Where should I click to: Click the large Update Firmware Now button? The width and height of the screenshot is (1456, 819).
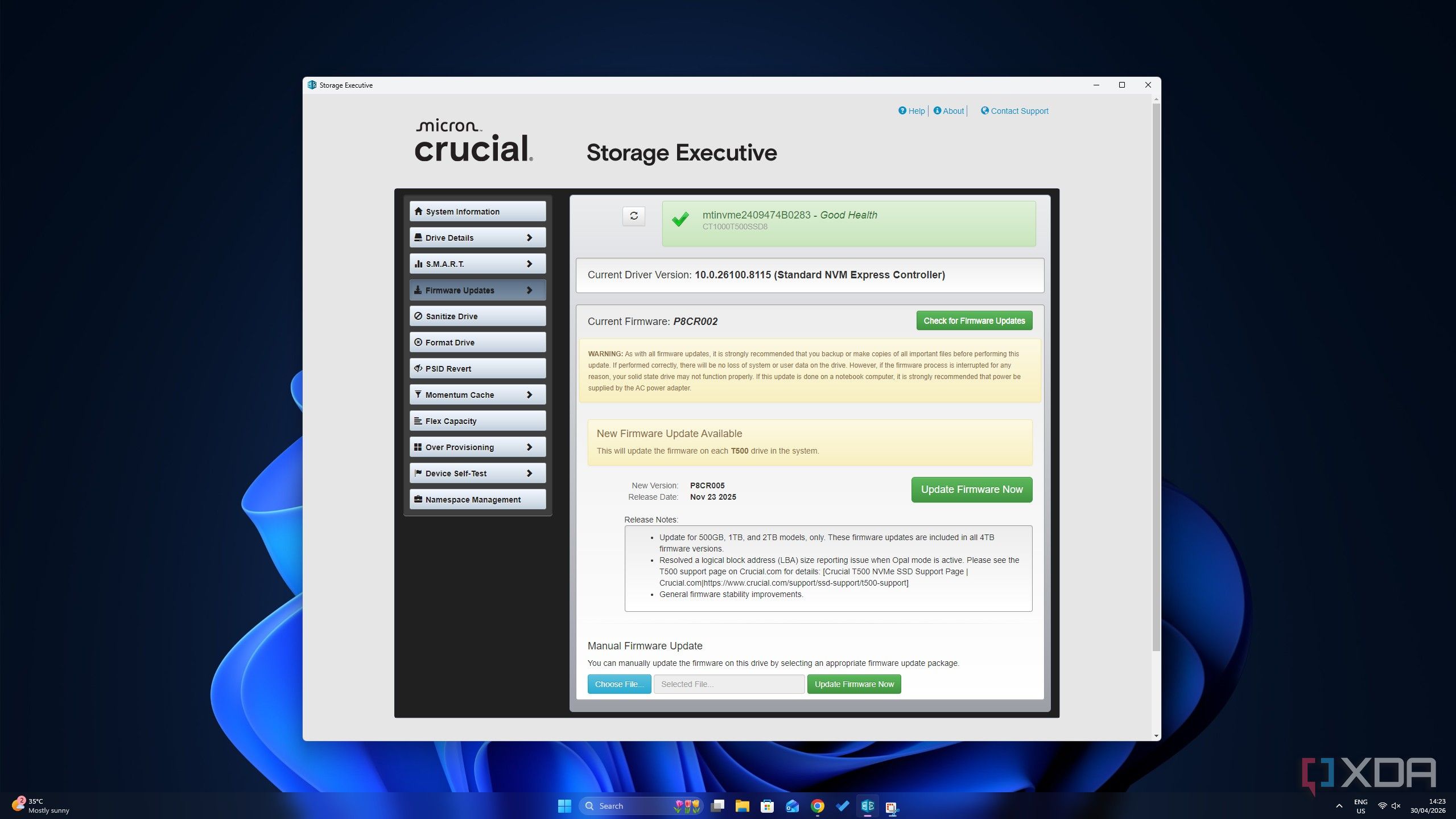point(972,489)
